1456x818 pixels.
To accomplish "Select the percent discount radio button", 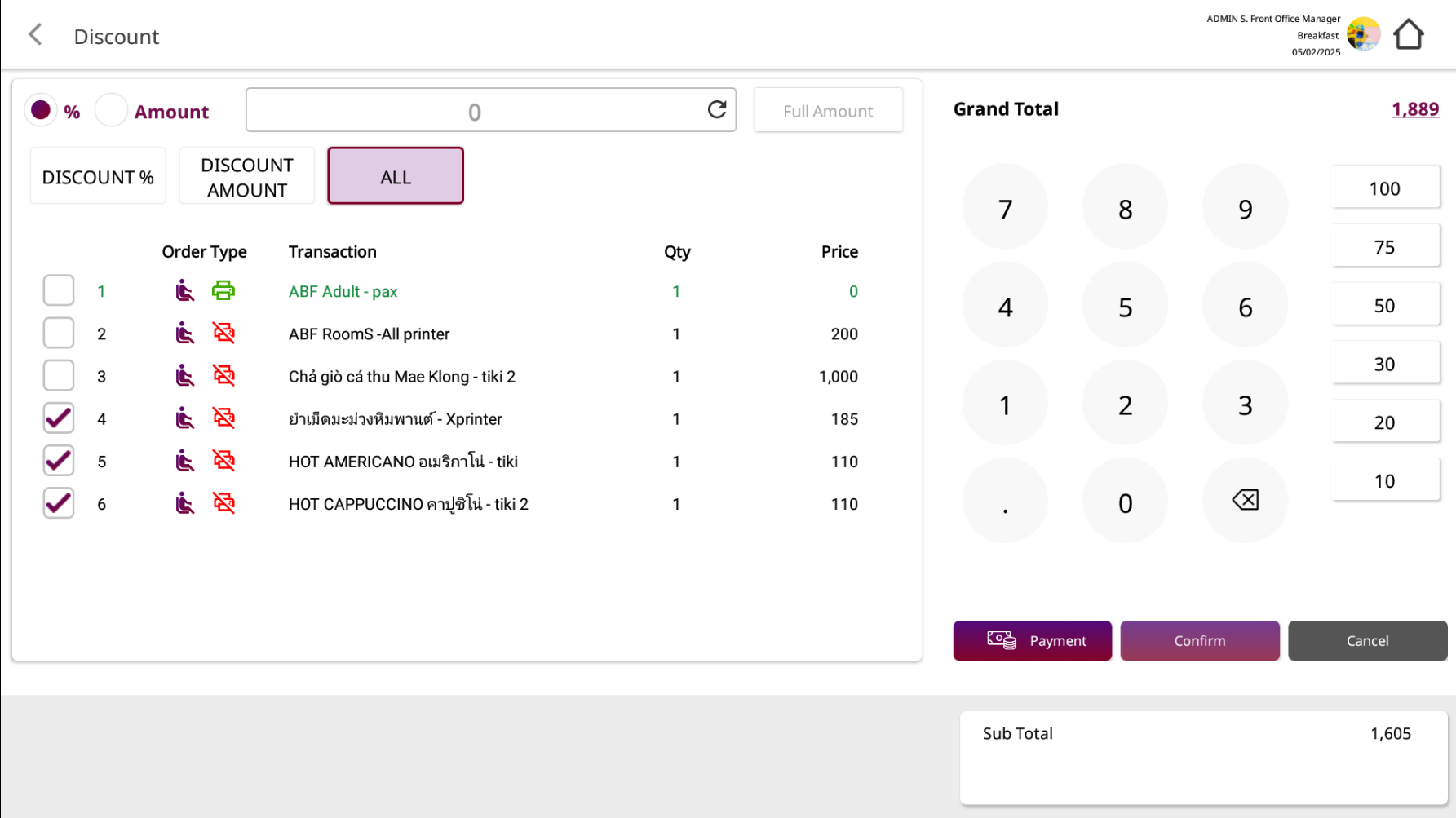I will (x=41, y=110).
